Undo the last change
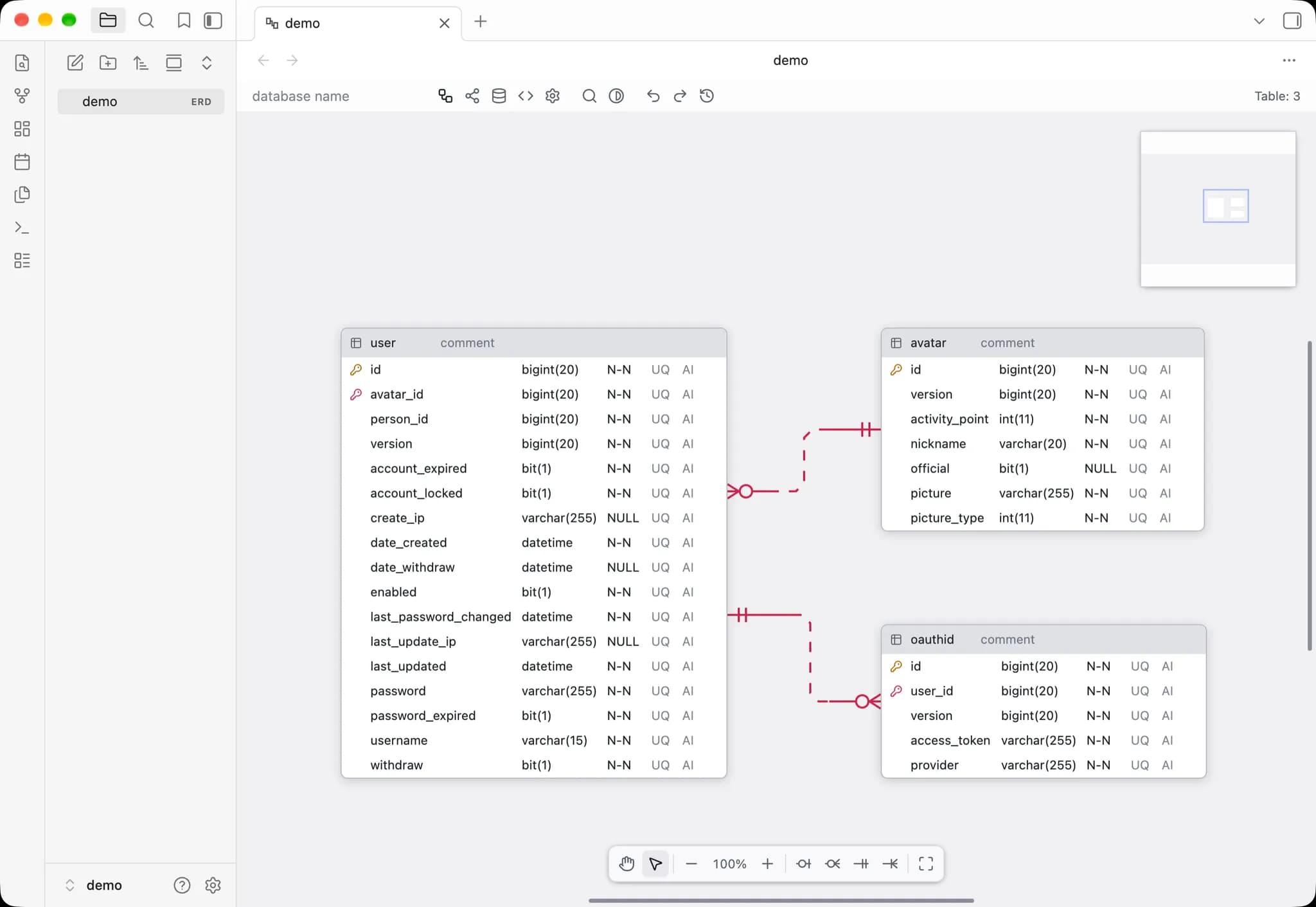 point(653,96)
